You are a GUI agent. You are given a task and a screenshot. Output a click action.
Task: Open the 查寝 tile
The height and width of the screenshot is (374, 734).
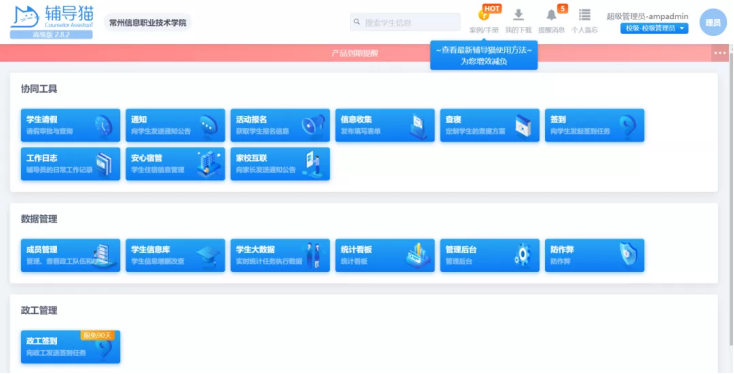[x=490, y=125]
